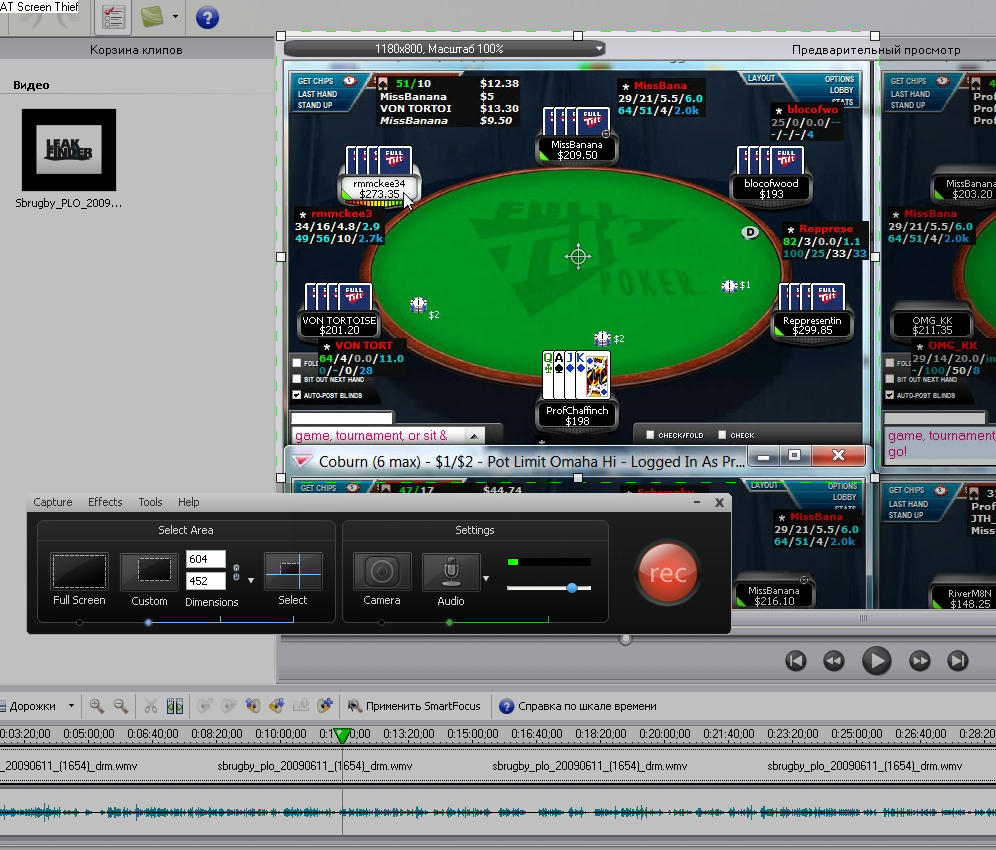The width and height of the screenshot is (996, 850).
Task: Select Full Screen capture area
Action: pyautogui.click(x=79, y=572)
